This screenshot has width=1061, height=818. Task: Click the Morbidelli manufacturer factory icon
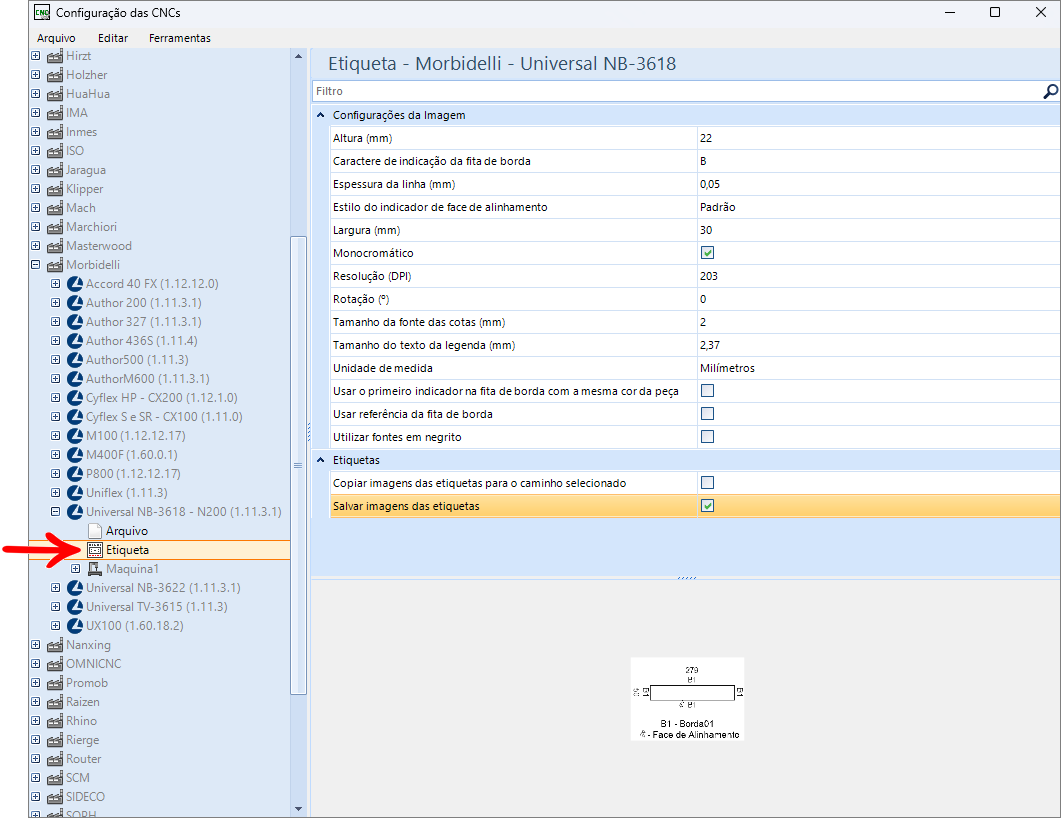55,265
